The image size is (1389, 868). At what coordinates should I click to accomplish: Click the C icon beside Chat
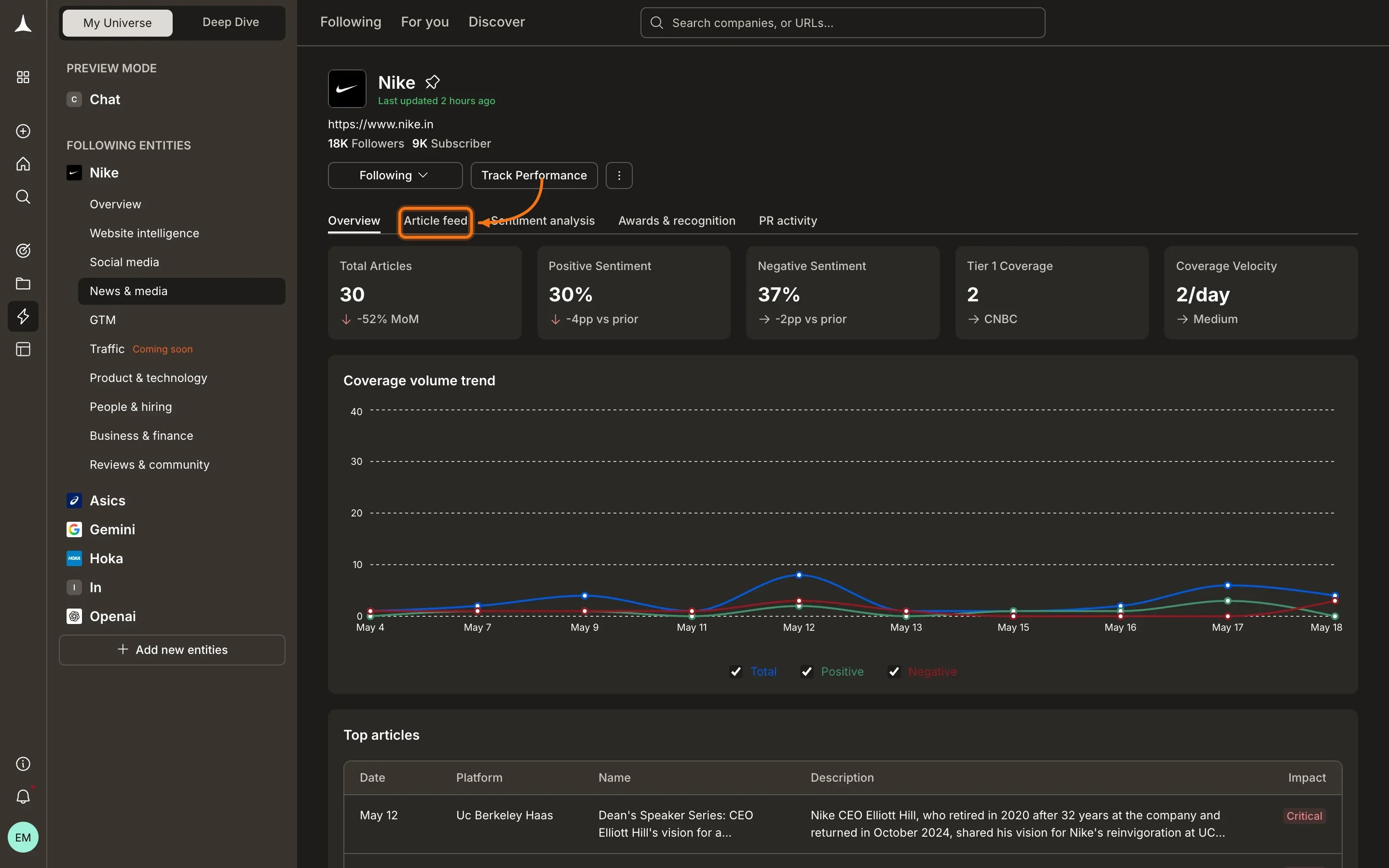point(74,99)
